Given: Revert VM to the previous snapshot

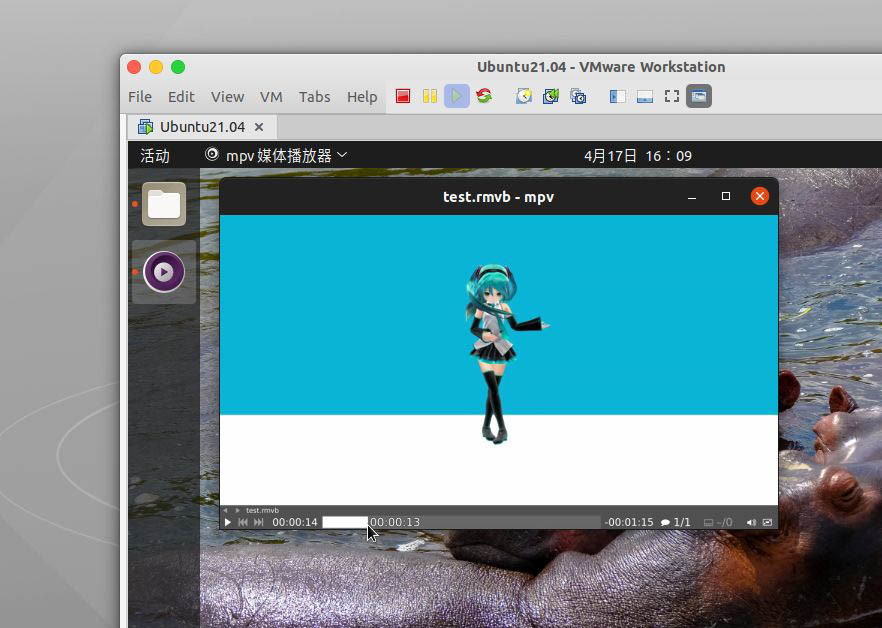Looking at the screenshot, I should pyautogui.click(x=551, y=97).
